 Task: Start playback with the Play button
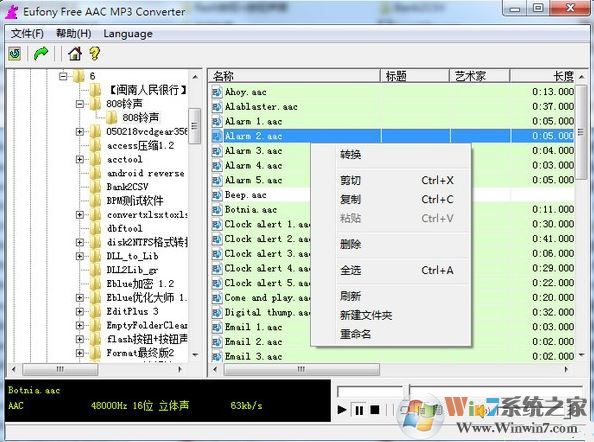342,410
